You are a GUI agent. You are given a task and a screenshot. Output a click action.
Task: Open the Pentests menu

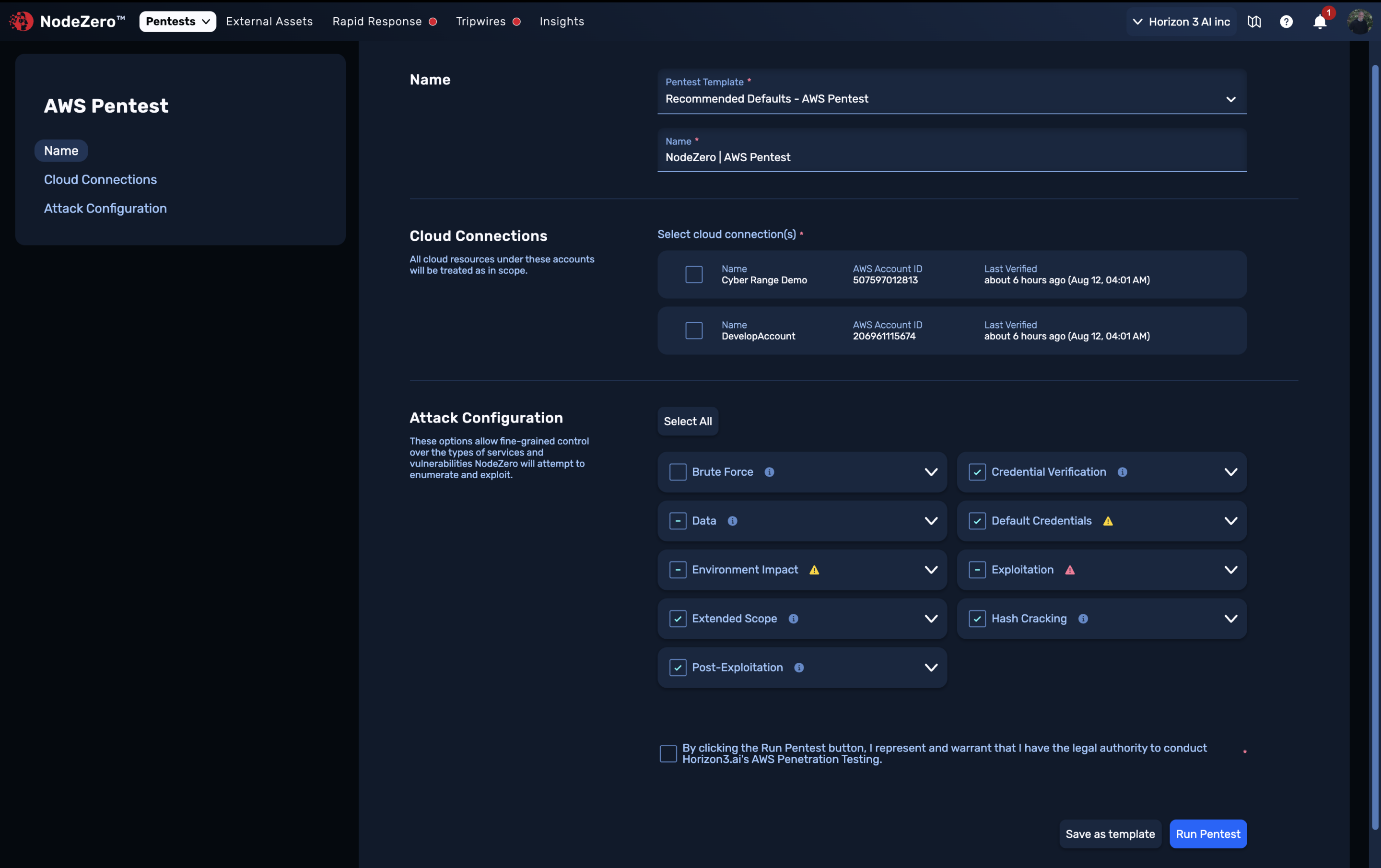point(178,21)
